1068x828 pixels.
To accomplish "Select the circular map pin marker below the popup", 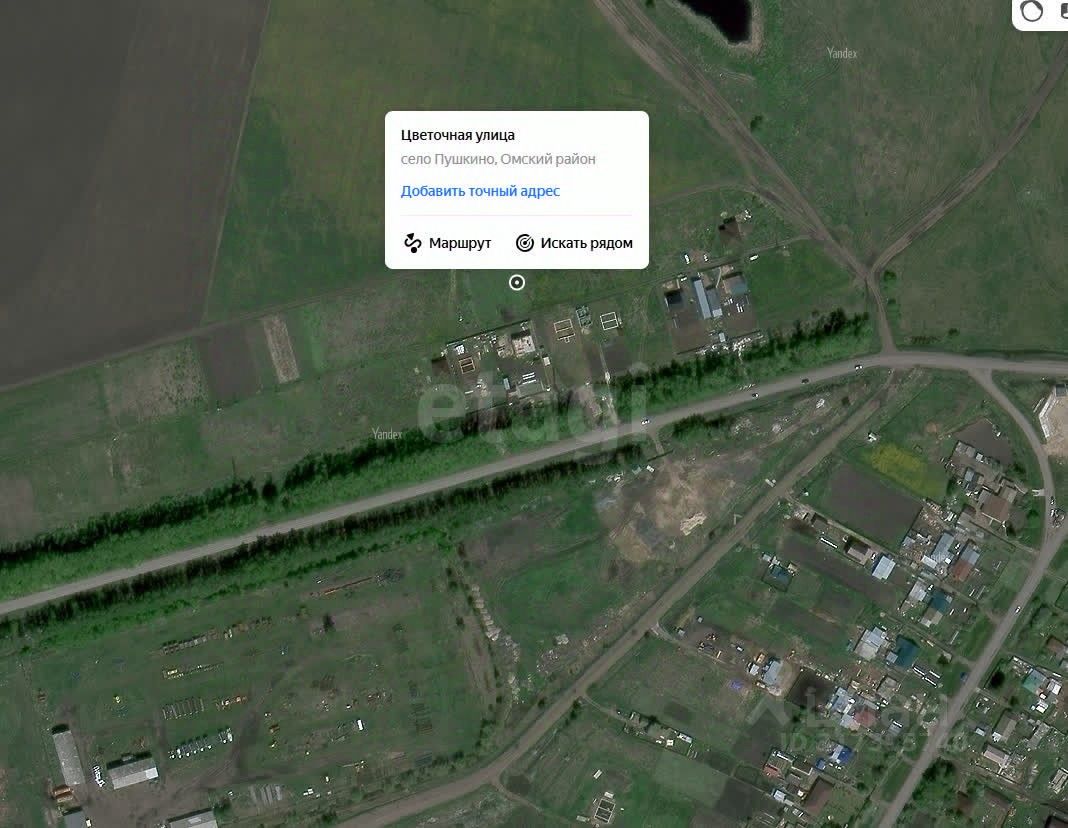I will [x=517, y=283].
